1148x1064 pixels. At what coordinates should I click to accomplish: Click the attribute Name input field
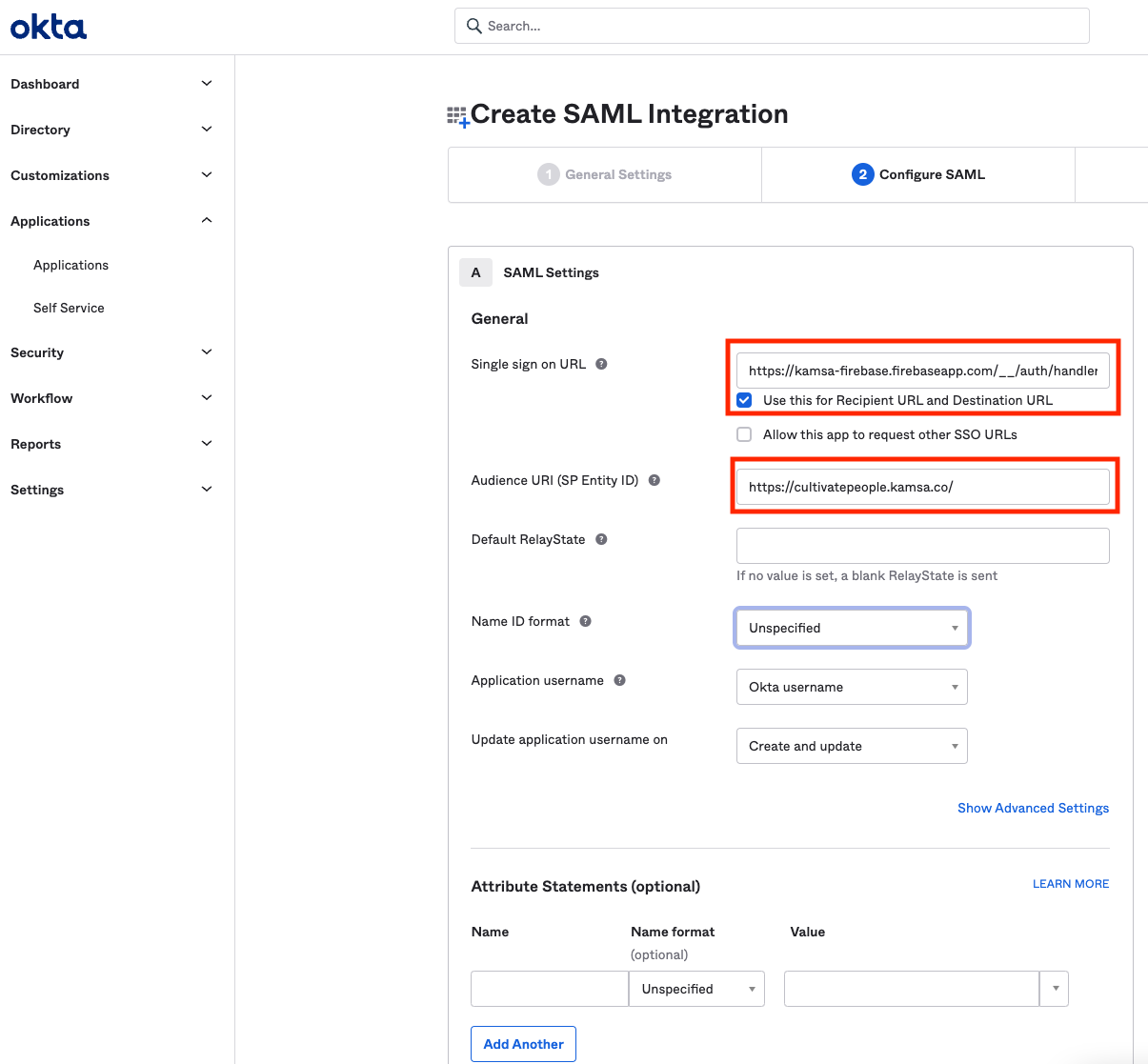[550, 989]
